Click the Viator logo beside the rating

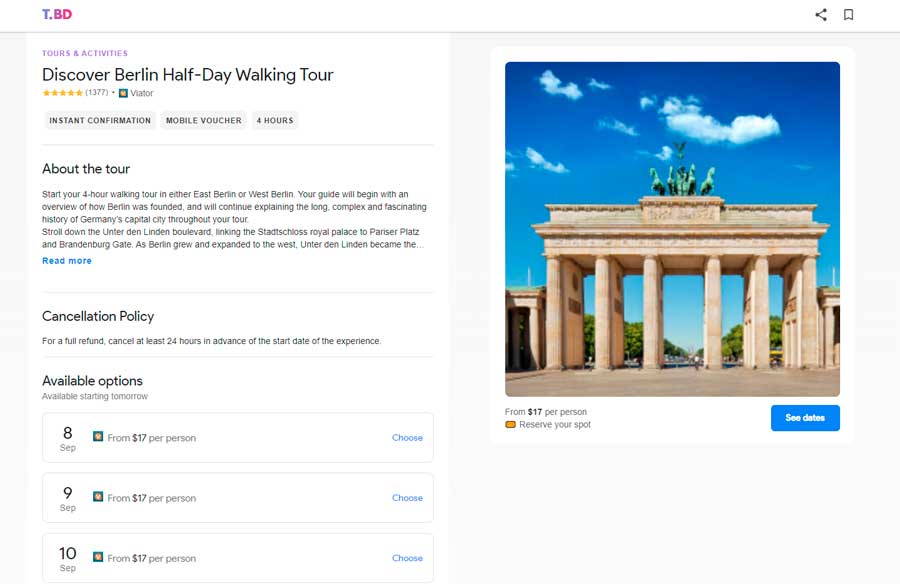(x=123, y=93)
